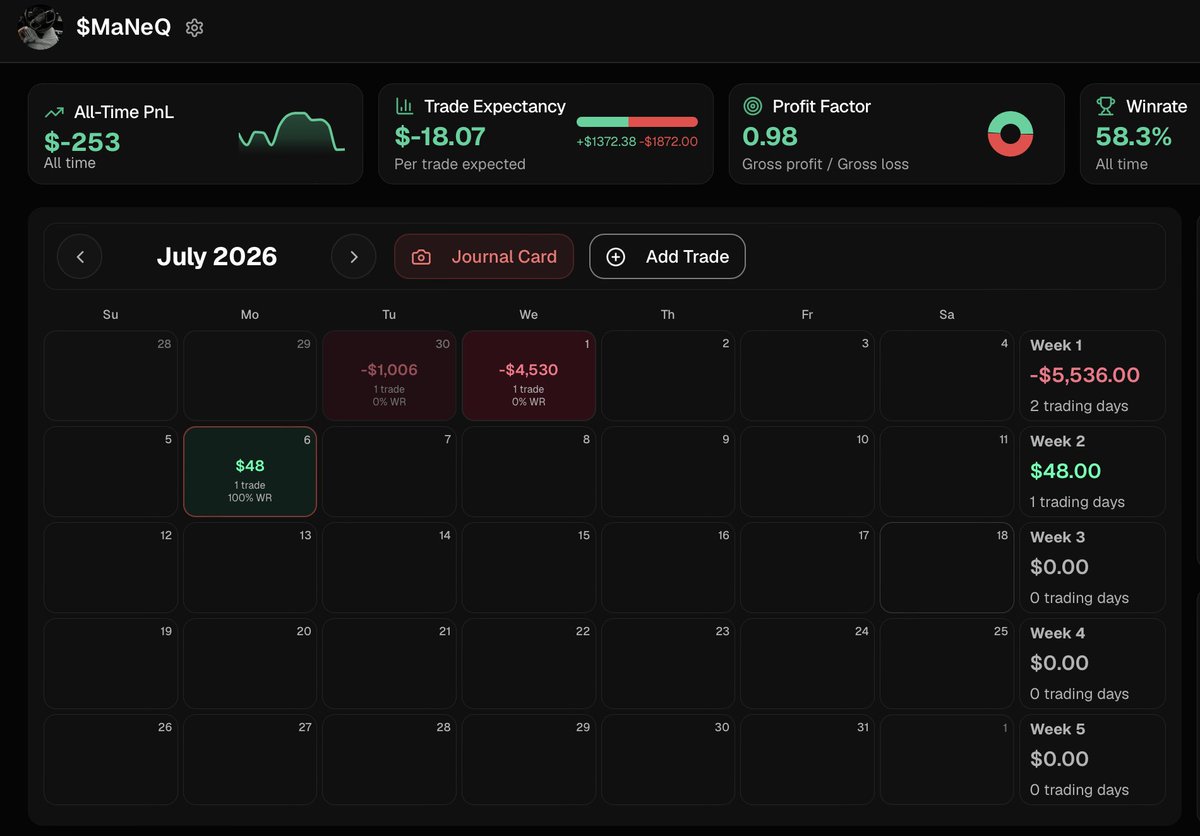Click the All-Time PnL trend arrow icon
The width and height of the screenshot is (1200, 836).
(54, 113)
